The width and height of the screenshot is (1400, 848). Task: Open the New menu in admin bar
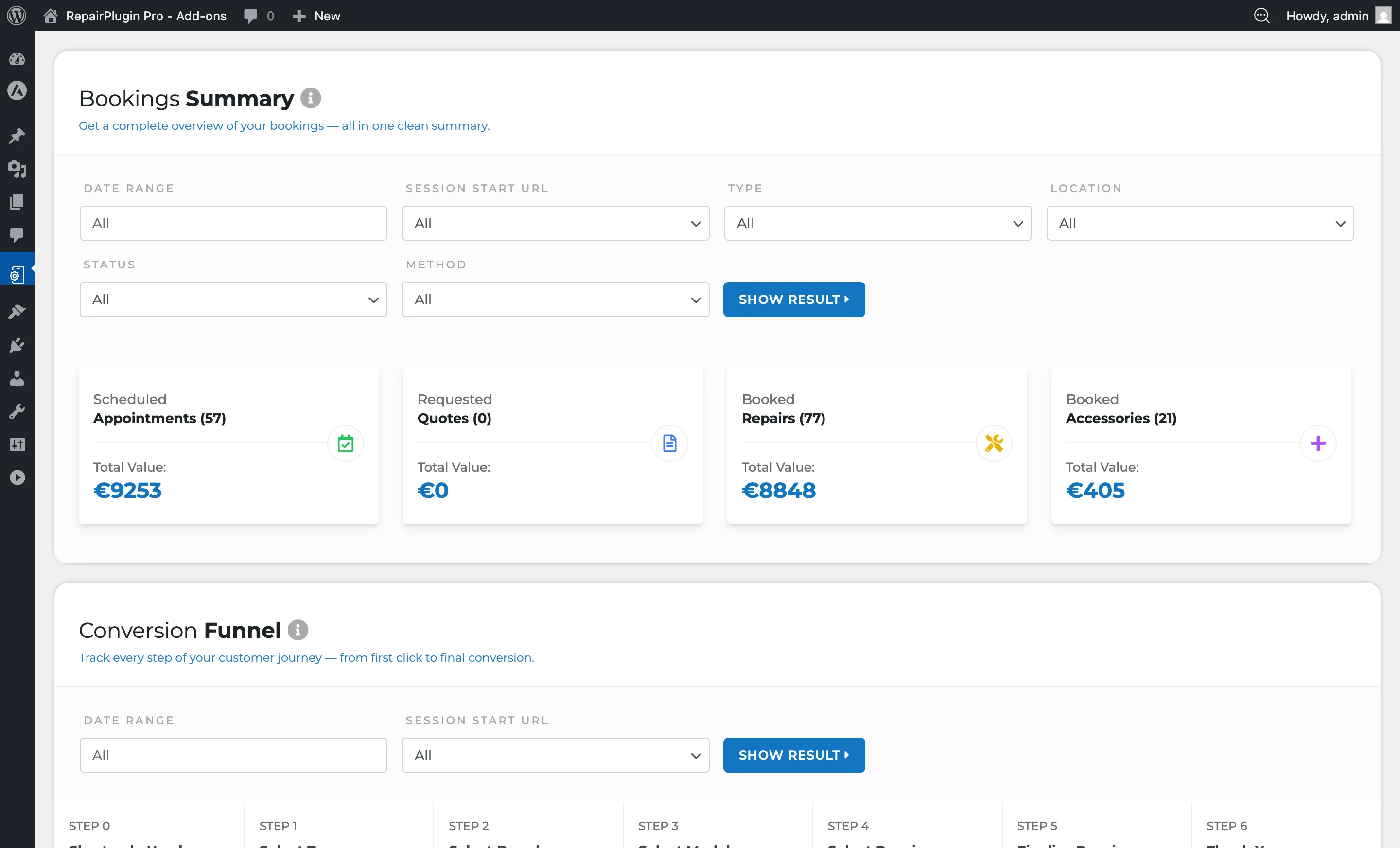point(316,16)
